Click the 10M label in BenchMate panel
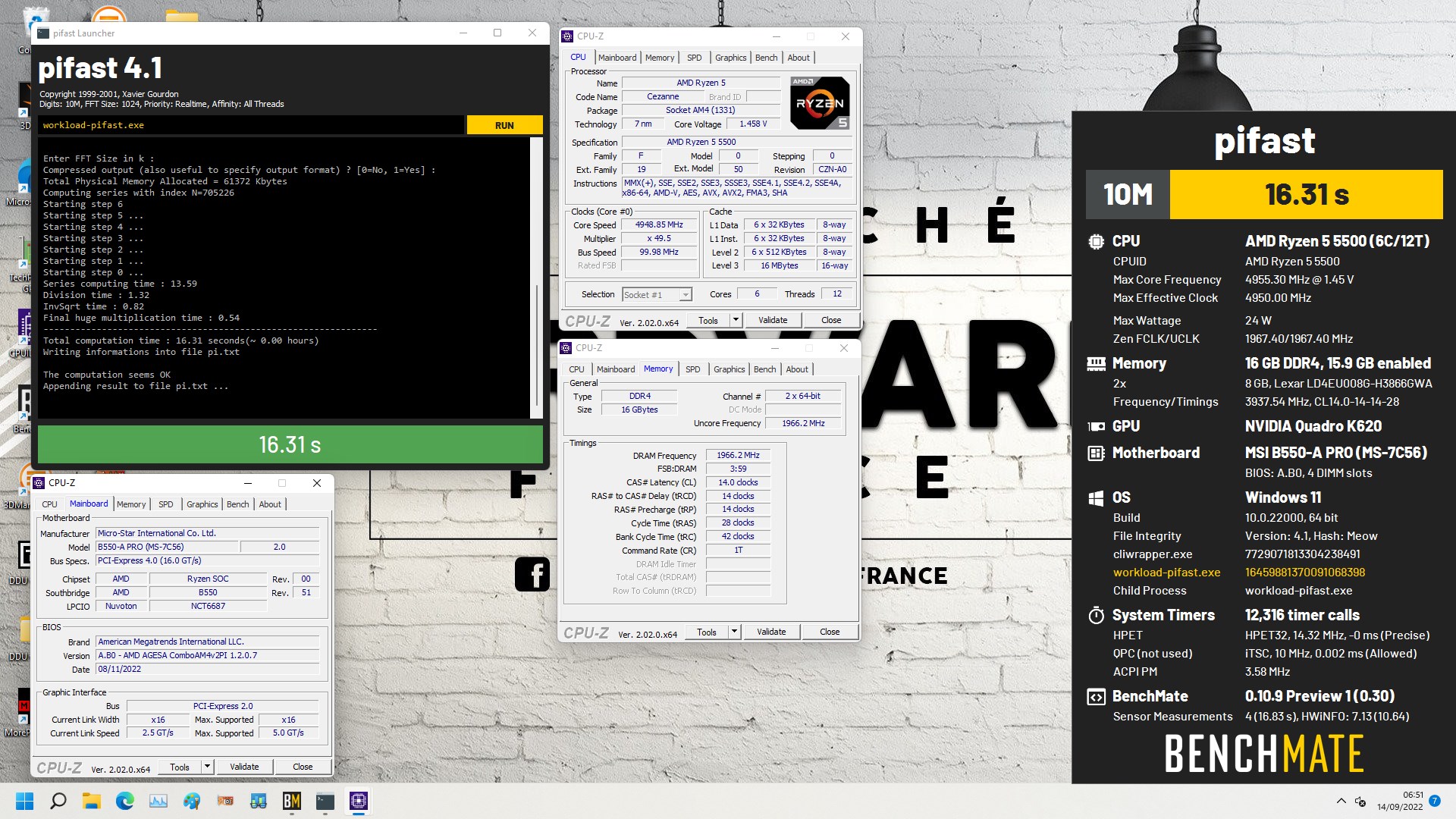 [1128, 195]
